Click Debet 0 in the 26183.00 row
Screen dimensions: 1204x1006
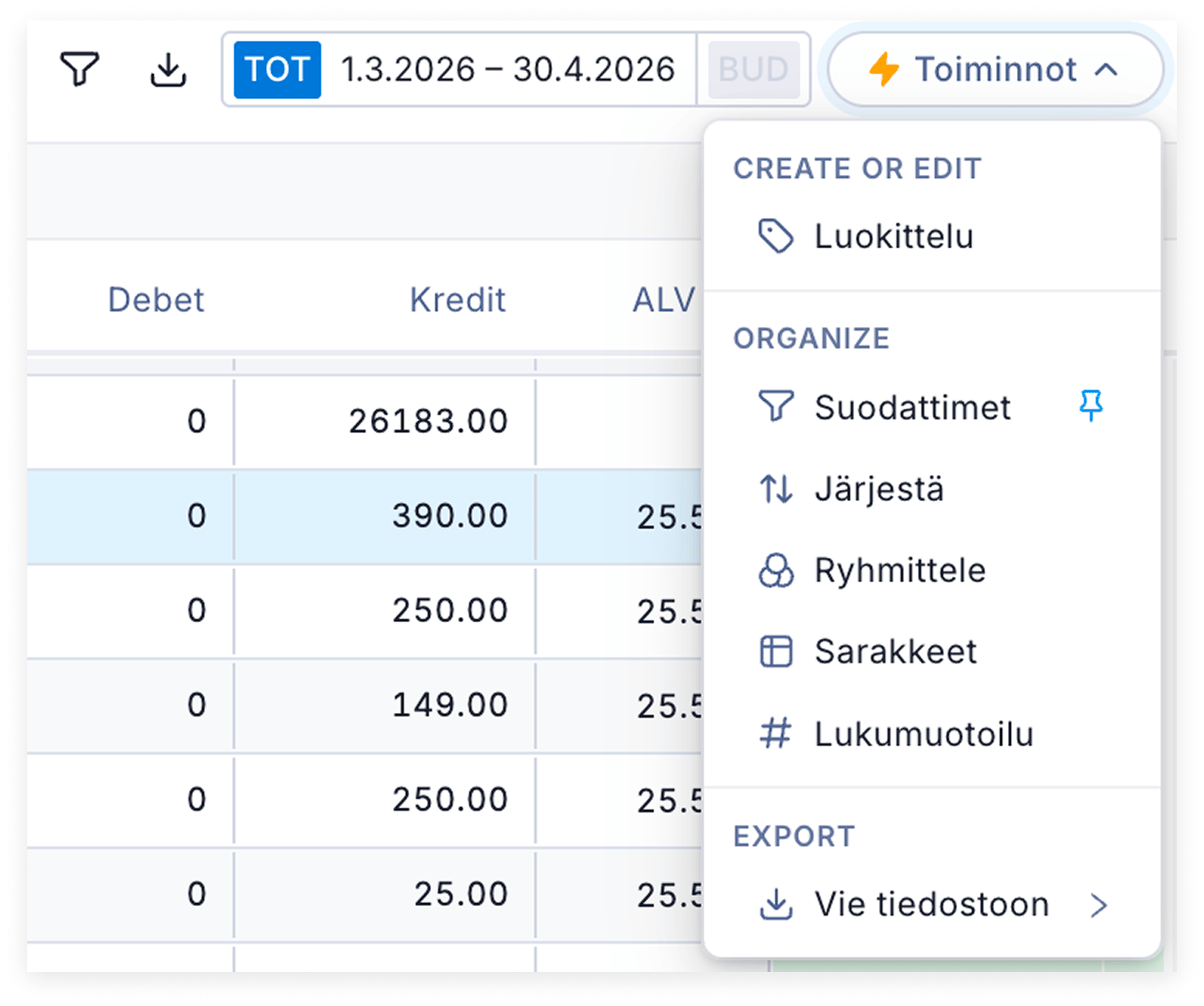pyautogui.click(x=130, y=421)
